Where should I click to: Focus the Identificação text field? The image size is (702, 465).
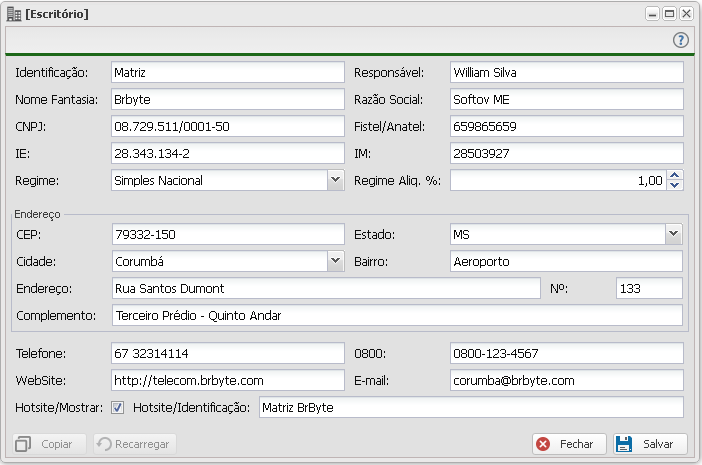[x=227, y=73]
